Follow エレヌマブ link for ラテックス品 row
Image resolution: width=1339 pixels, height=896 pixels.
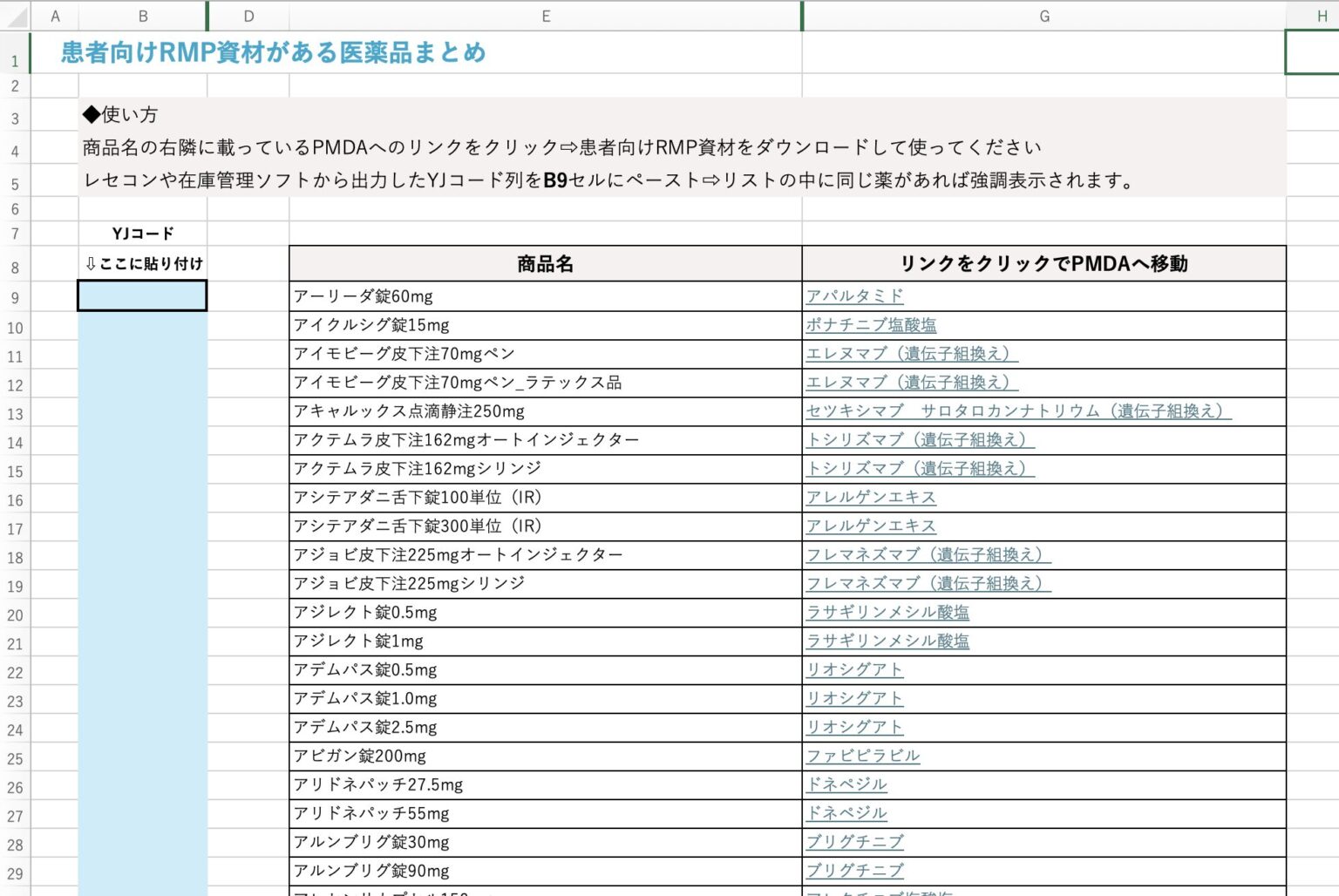tap(912, 382)
